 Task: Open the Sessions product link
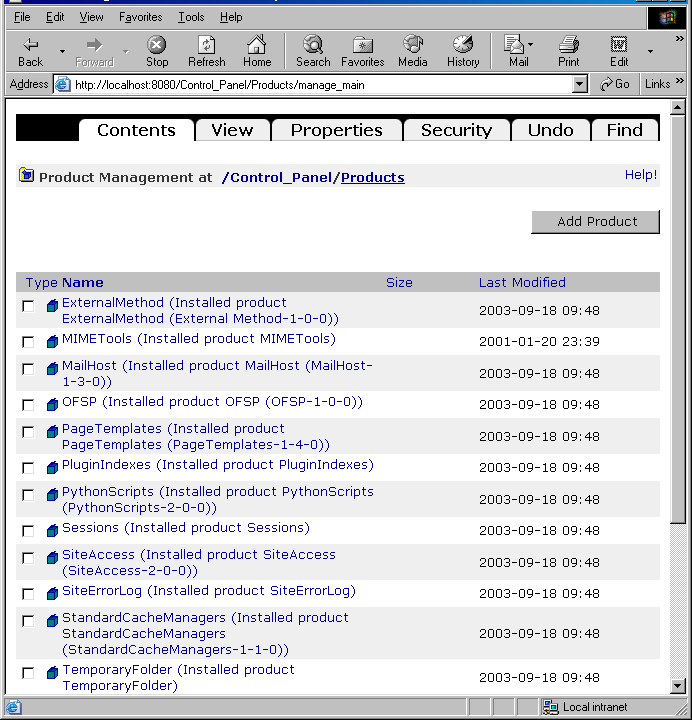(x=186, y=528)
